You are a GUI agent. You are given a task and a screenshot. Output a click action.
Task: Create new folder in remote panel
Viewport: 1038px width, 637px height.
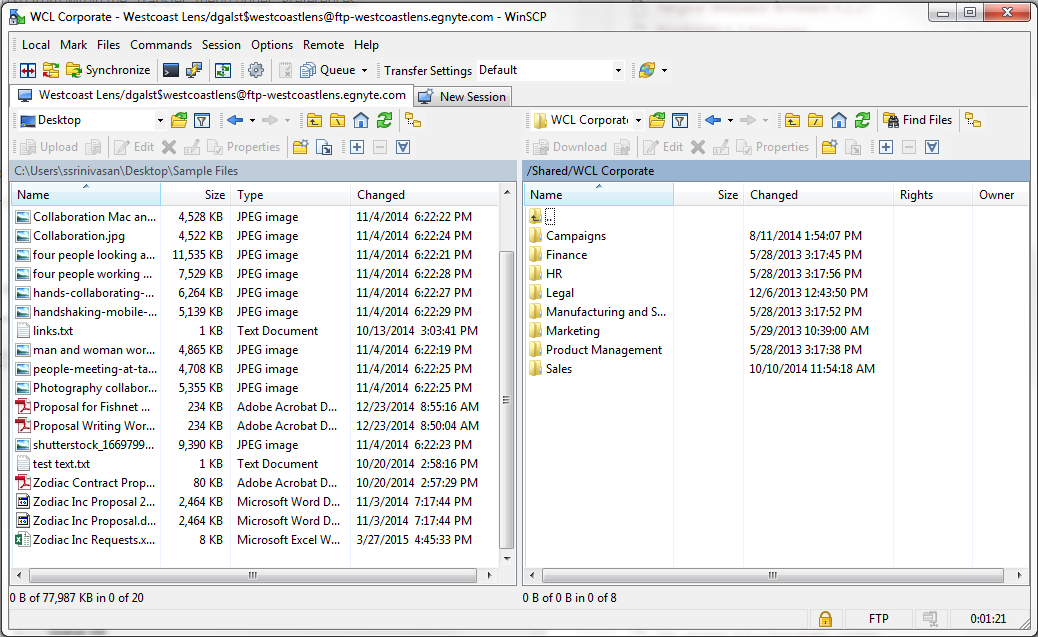(x=828, y=147)
